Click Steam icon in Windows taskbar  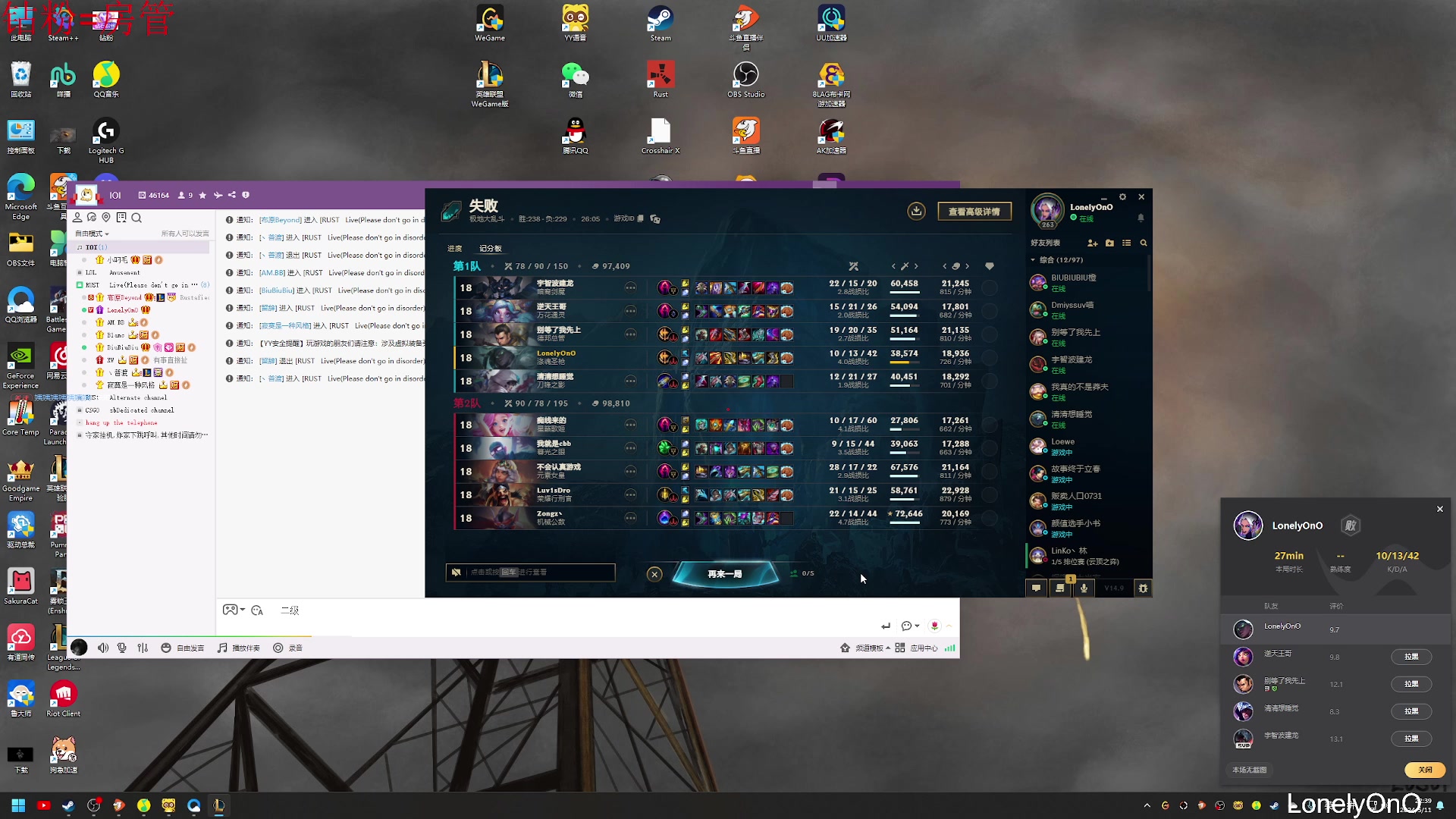[68, 805]
